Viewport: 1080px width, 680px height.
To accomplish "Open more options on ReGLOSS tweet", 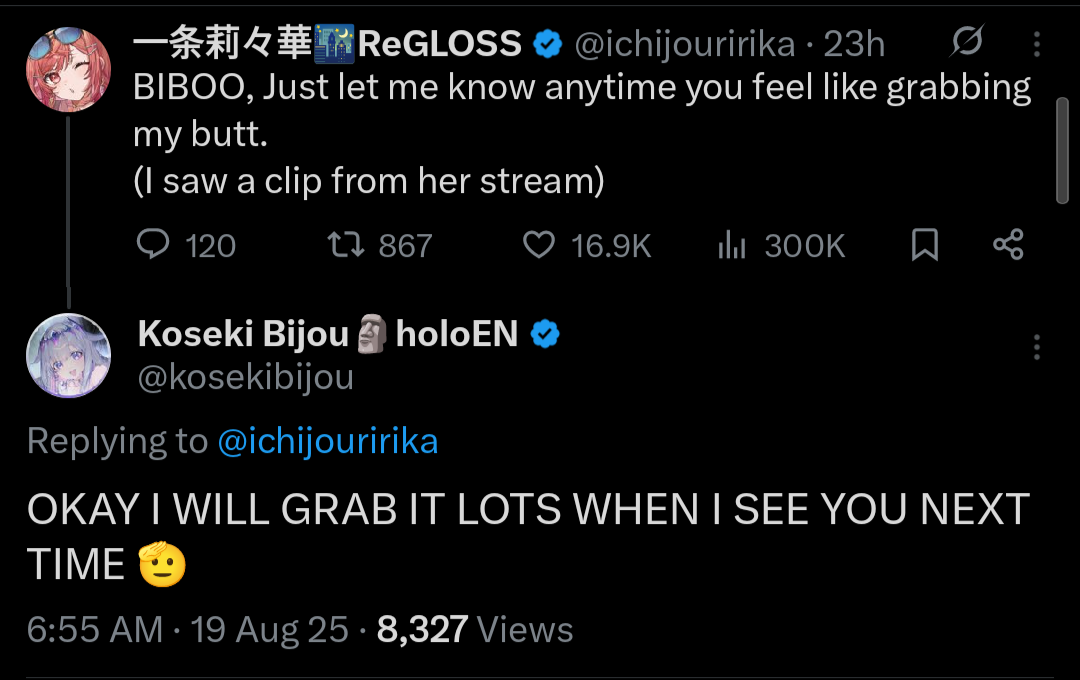I will (1037, 43).
